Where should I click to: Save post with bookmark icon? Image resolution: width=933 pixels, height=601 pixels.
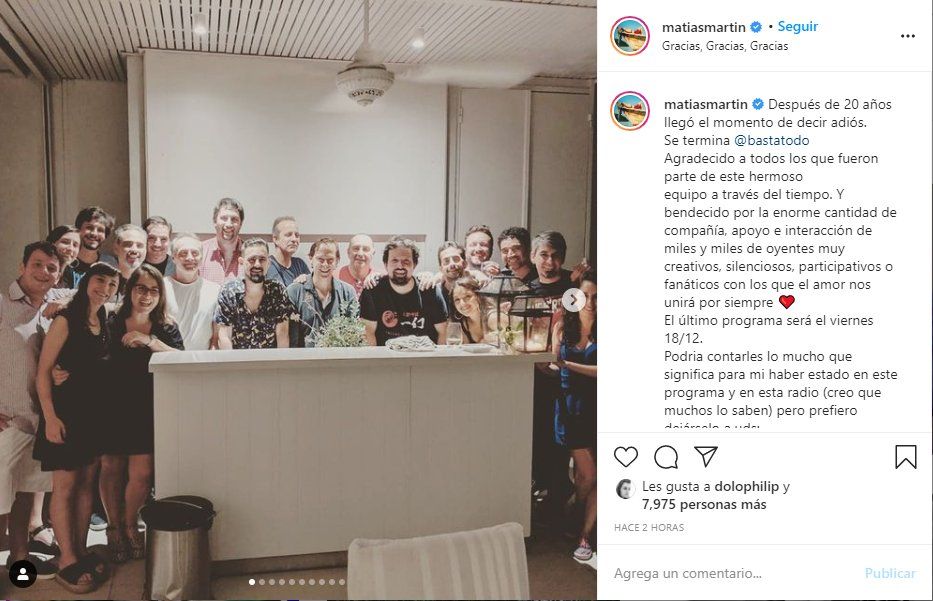906,457
